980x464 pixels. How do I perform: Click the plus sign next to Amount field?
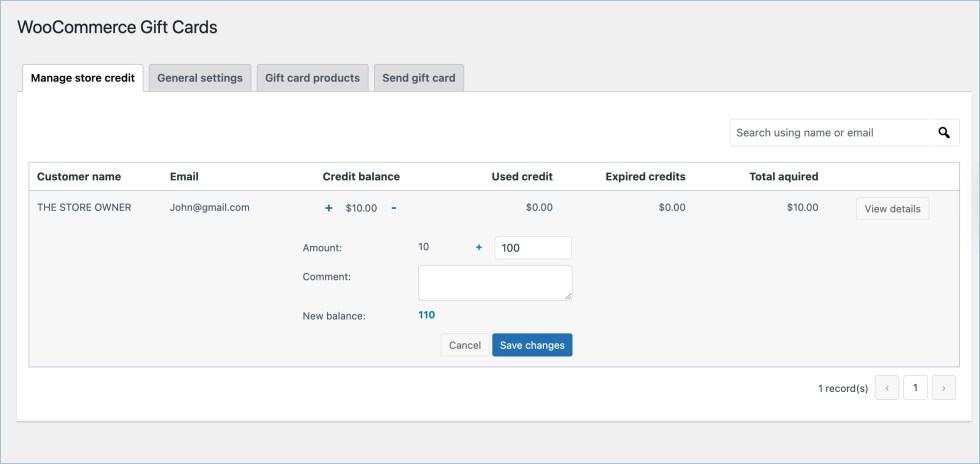[479, 248]
